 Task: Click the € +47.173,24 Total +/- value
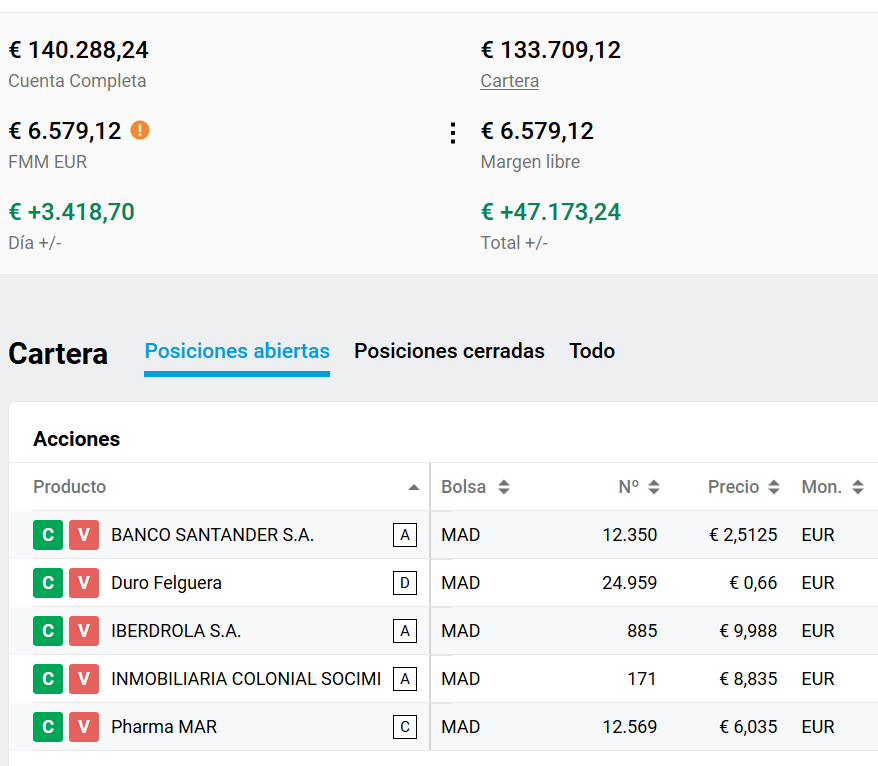(x=550, y=212)
